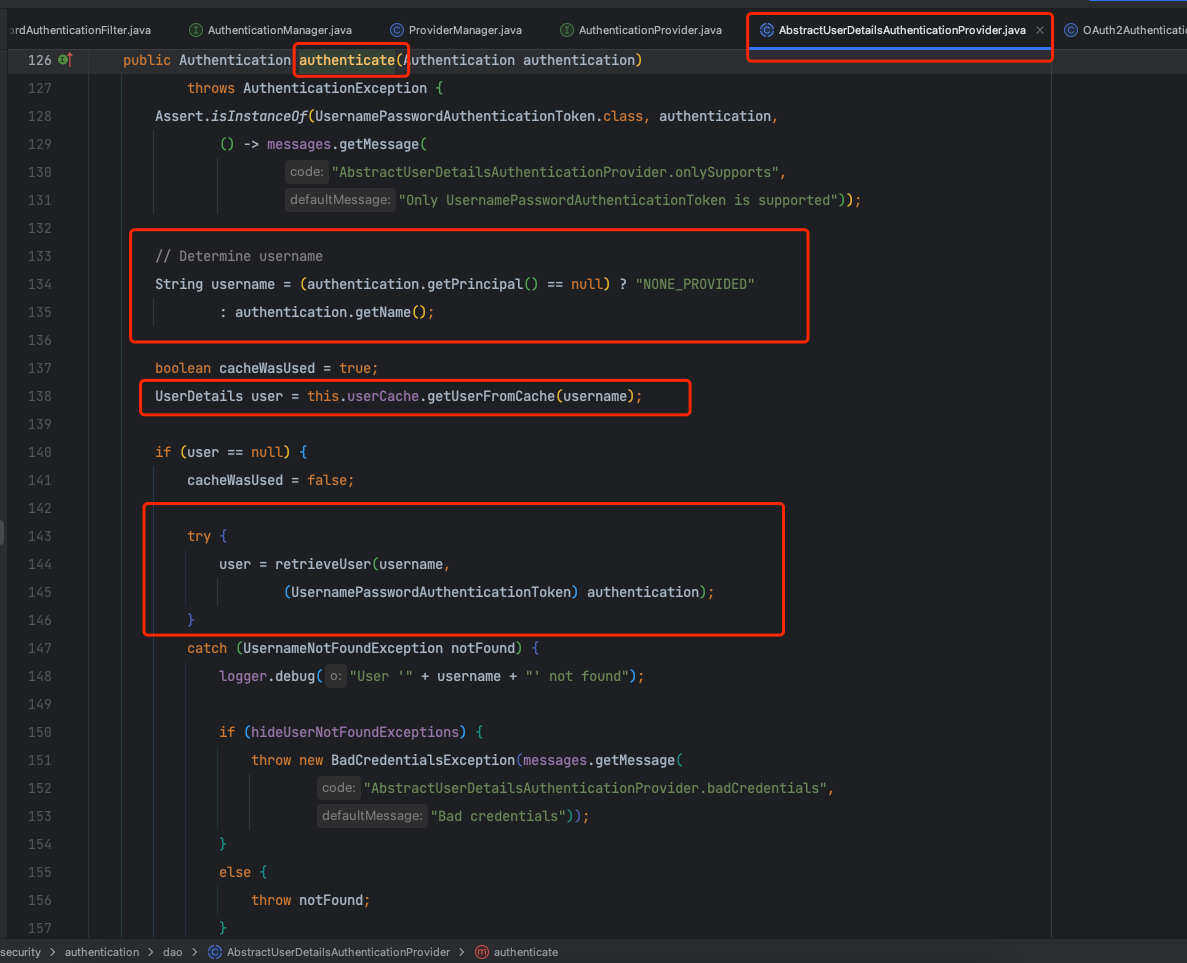Close the AbstractUserDetailsAuthenticationProvider.java tab
The width and height of the screenshot is (1187, 963).
(x=1040, y=30)
